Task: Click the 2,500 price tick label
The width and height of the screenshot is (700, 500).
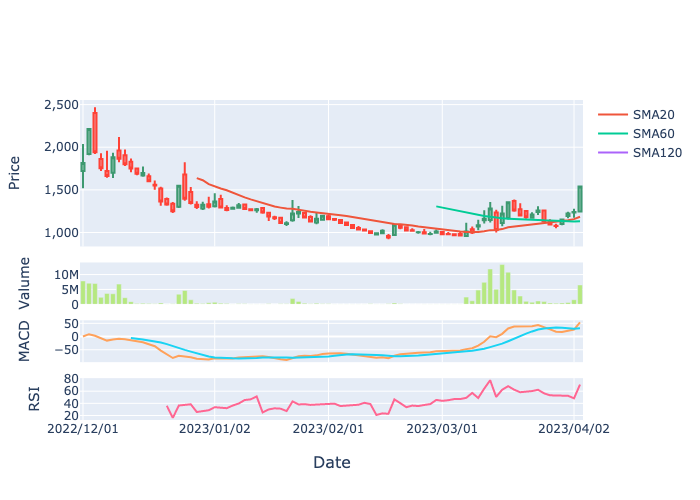Action: tap(61, 105)
